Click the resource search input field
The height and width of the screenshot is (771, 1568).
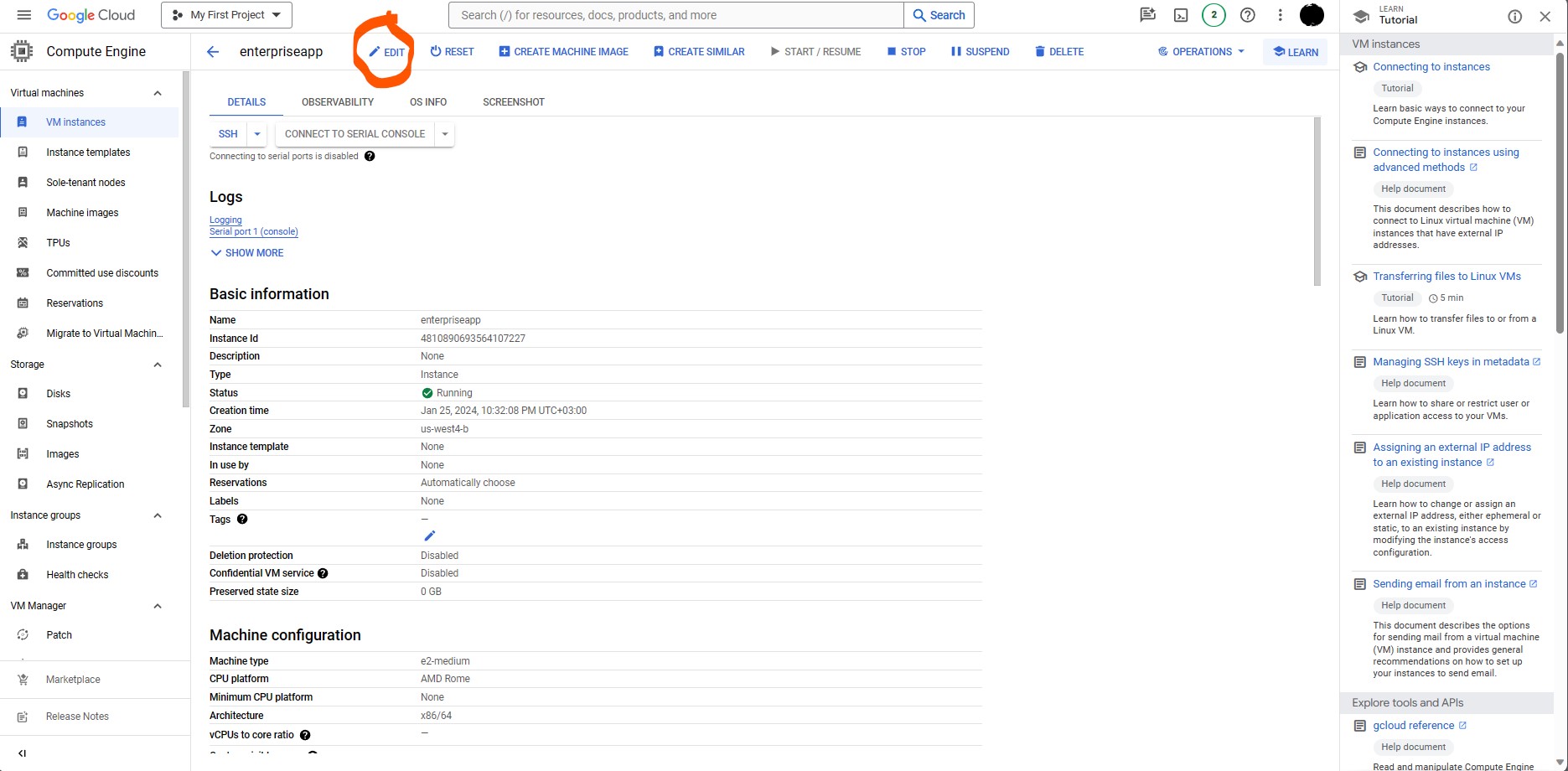[x=676, y=15]
